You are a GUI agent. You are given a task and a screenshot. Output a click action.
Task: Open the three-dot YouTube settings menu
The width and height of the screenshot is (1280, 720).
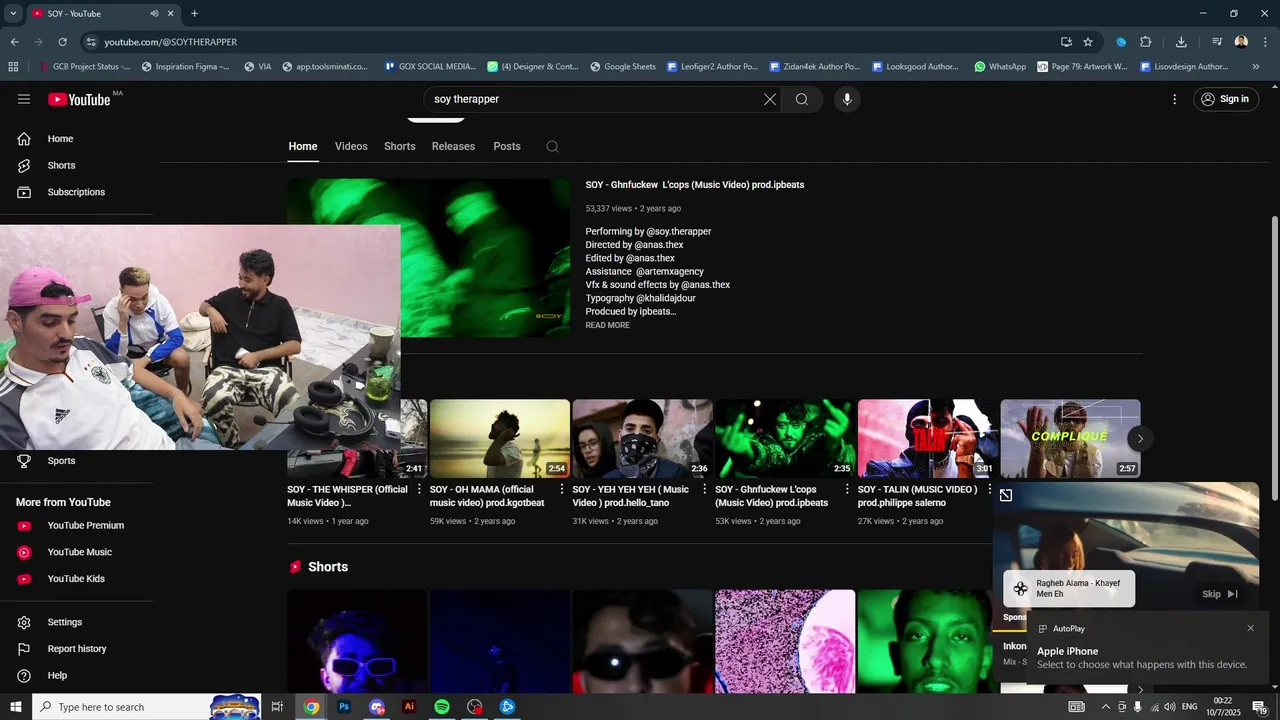point(1175,99)
